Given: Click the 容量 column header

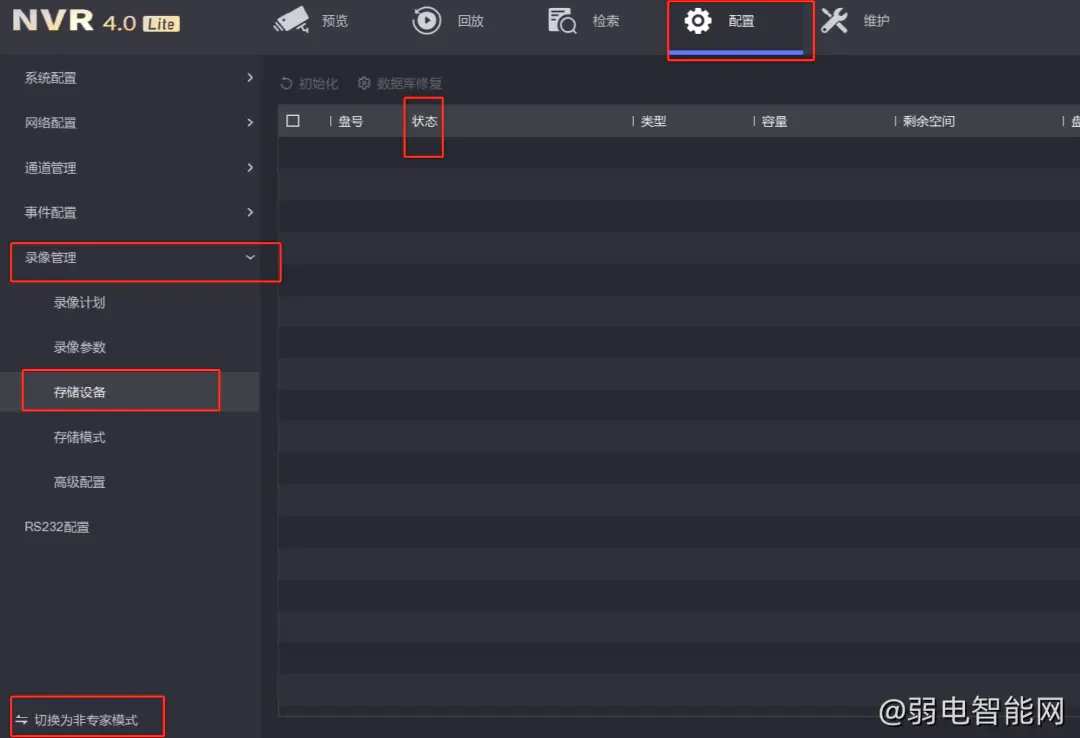Looking at the screenshot, I should (774, 121).
